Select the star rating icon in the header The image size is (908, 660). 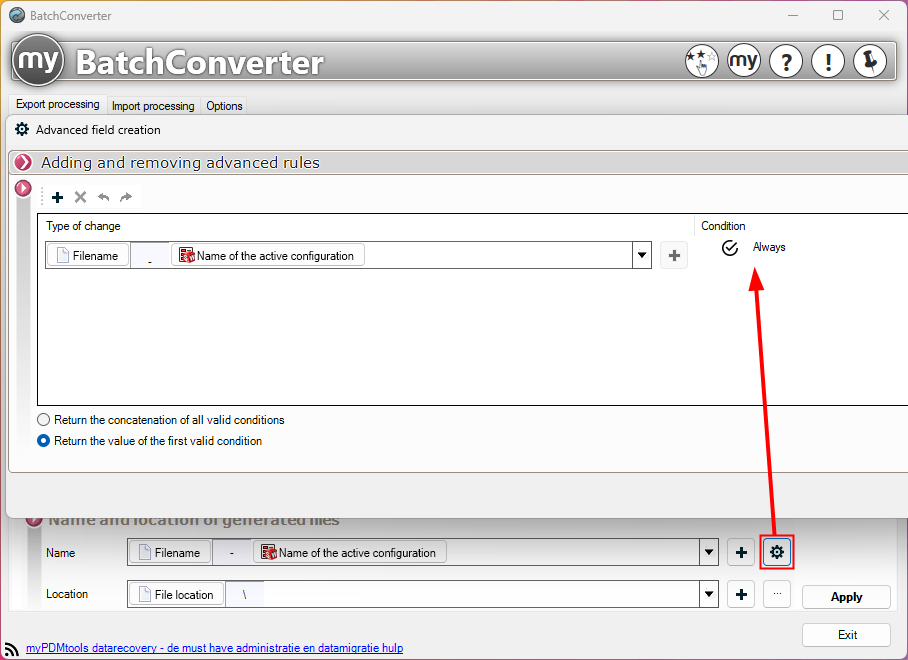pos(702,61)
